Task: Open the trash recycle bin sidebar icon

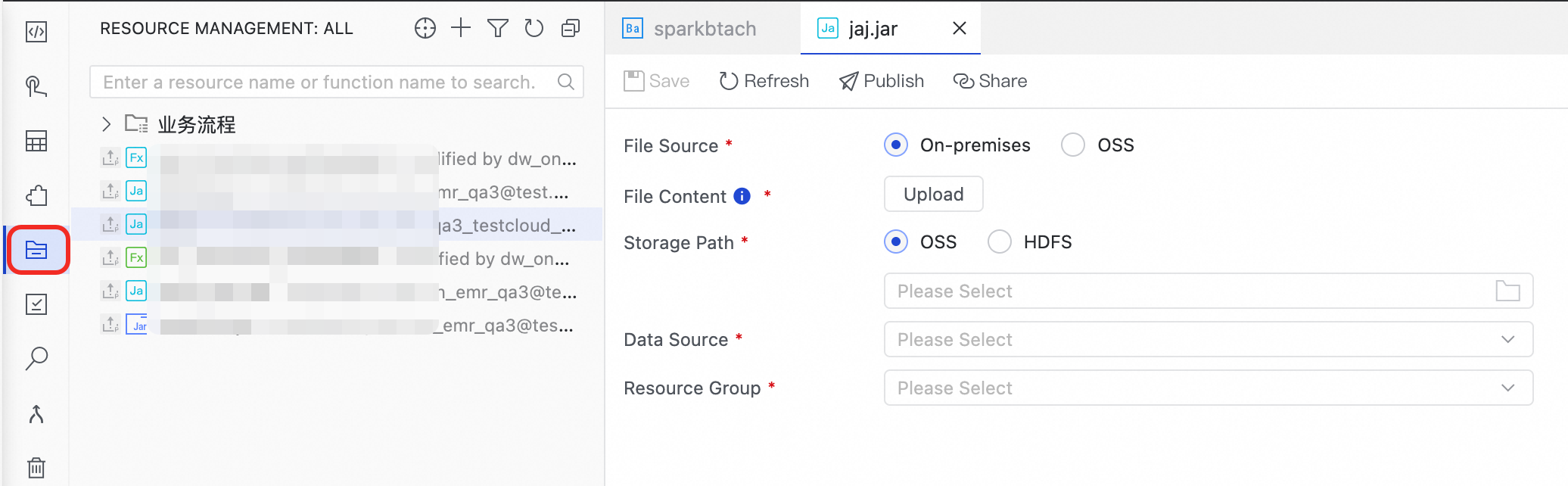Action: click(x=36, y=467)
